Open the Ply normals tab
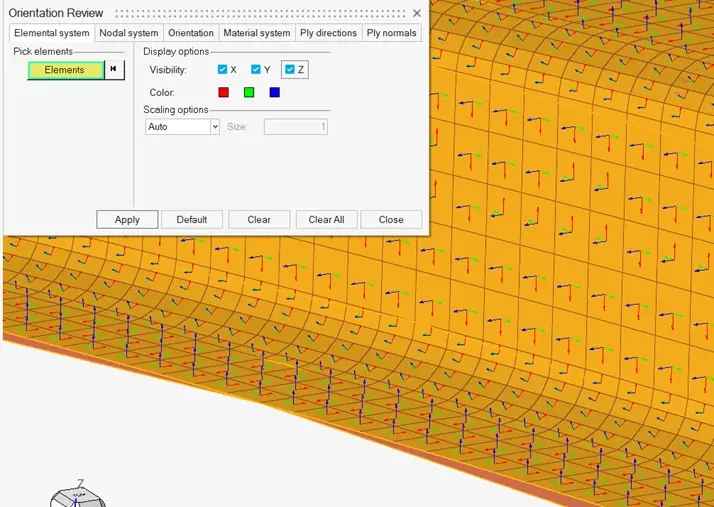Screen dimensions: 714x507 (x=391, y=33)
